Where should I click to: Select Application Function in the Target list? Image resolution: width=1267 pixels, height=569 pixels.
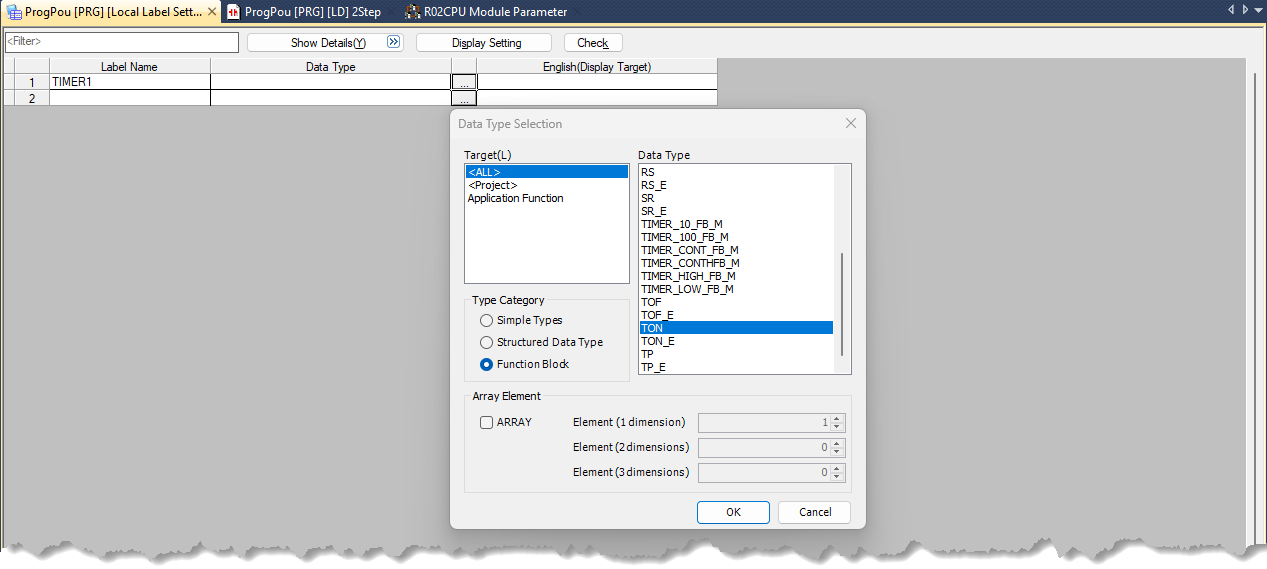pos(515,199)
